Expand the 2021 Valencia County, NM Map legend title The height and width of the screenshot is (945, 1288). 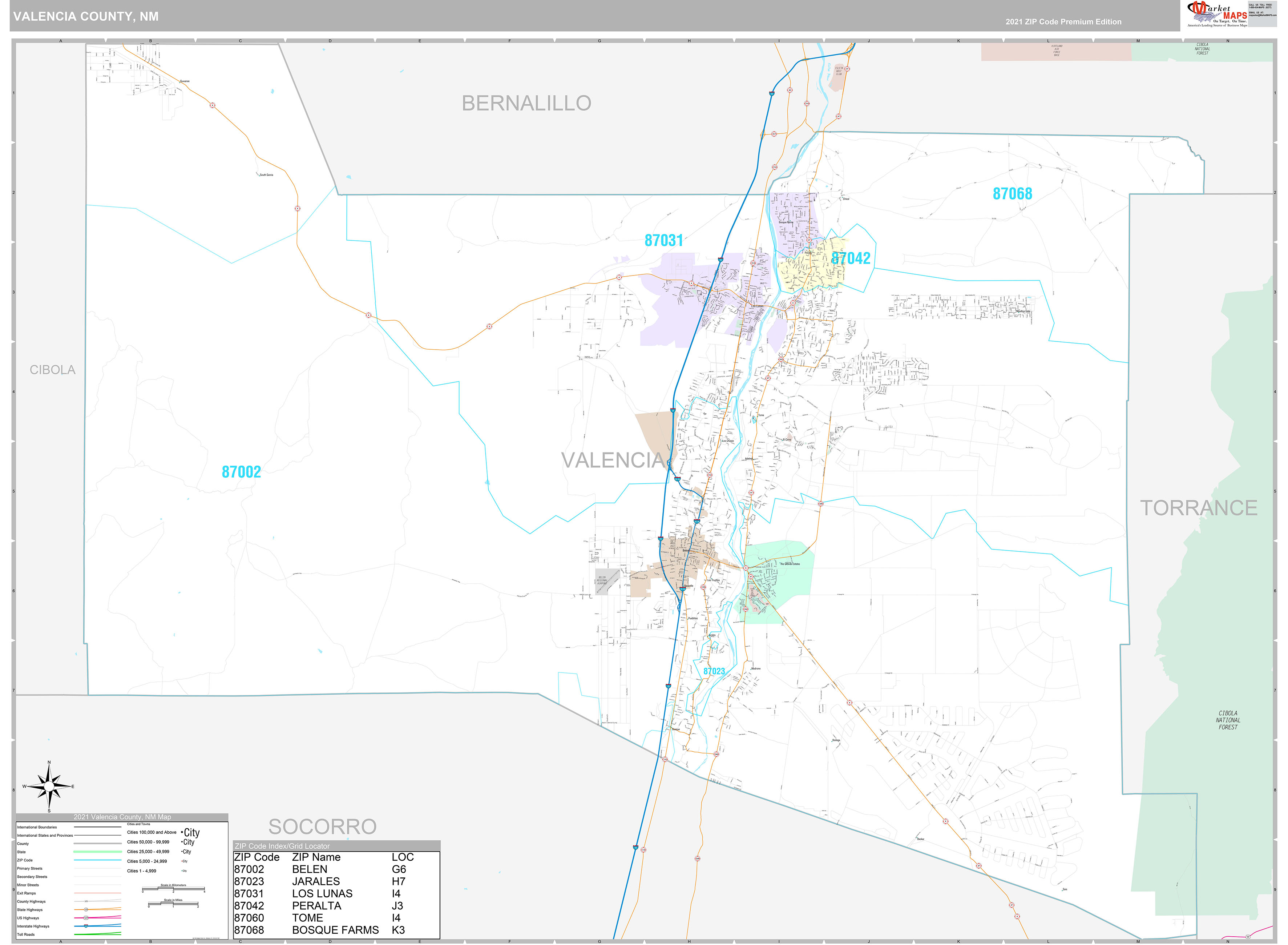coord(122,817)
